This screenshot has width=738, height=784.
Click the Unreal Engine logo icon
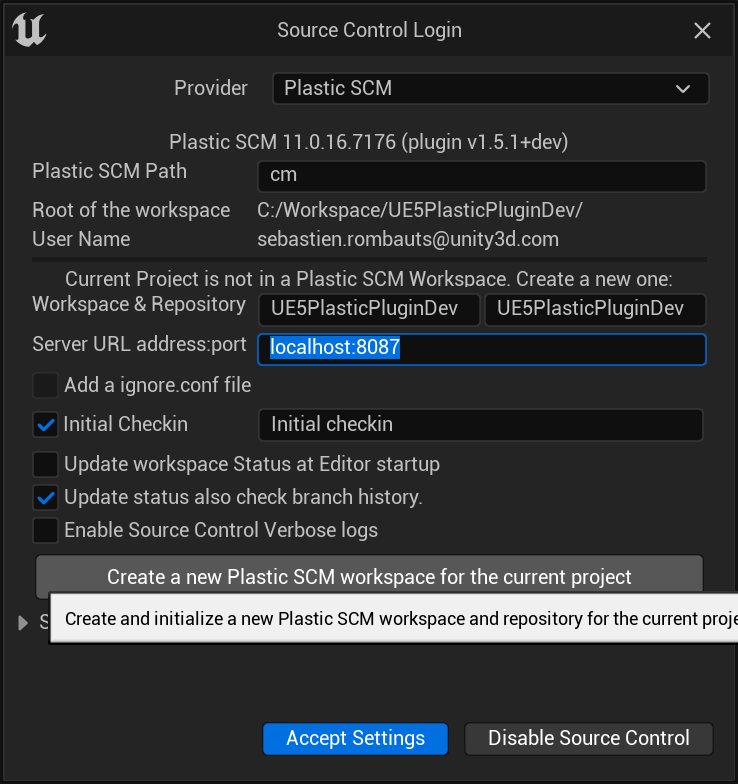29,30
